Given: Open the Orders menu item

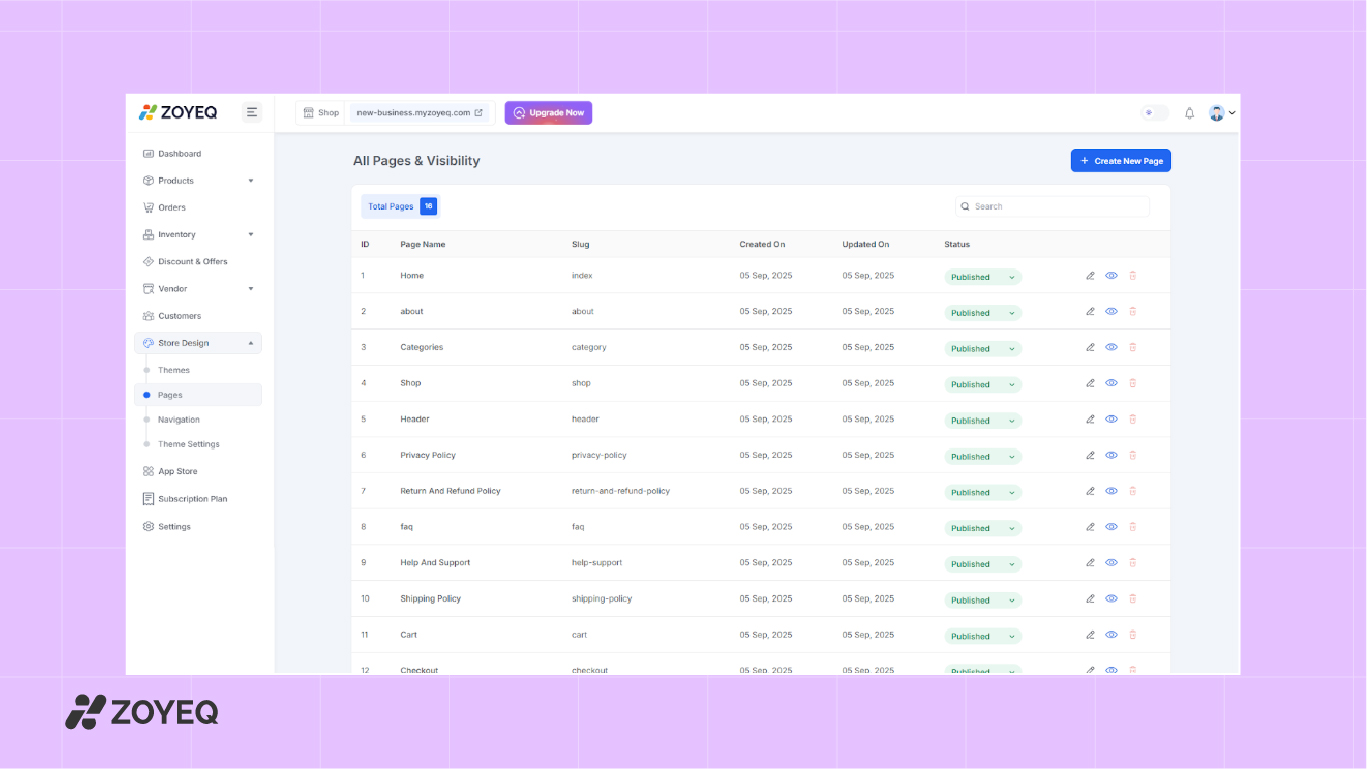Looking at the screenshot, I should pyautogui.click(x=172, y=208).
